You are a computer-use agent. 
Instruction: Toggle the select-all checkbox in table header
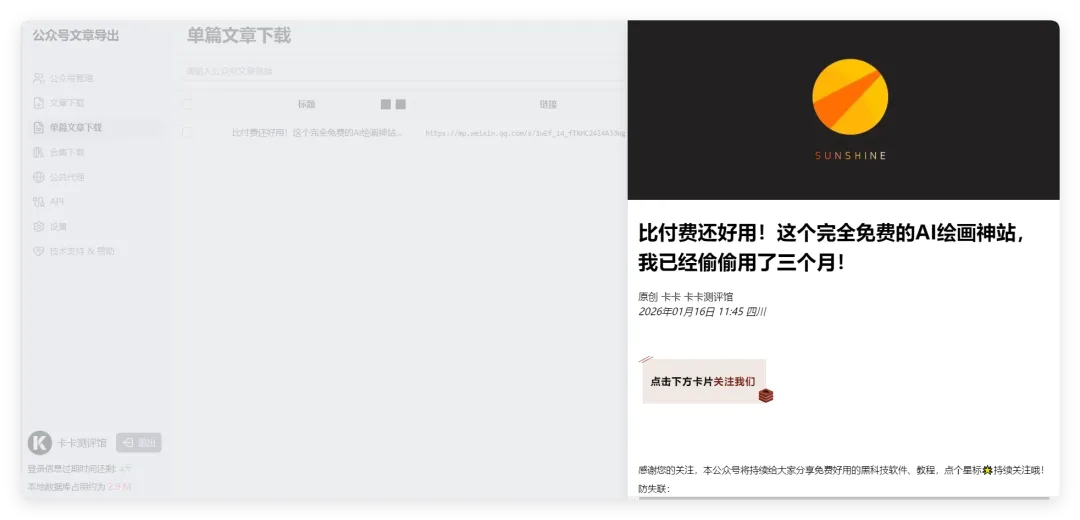[x=187, y=105]
